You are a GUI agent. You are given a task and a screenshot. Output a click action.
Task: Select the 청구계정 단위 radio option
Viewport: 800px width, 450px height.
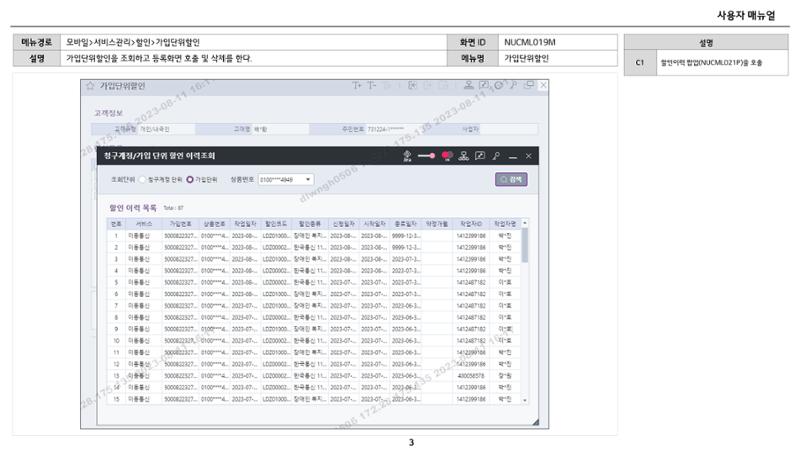click(x=143, y=180)
